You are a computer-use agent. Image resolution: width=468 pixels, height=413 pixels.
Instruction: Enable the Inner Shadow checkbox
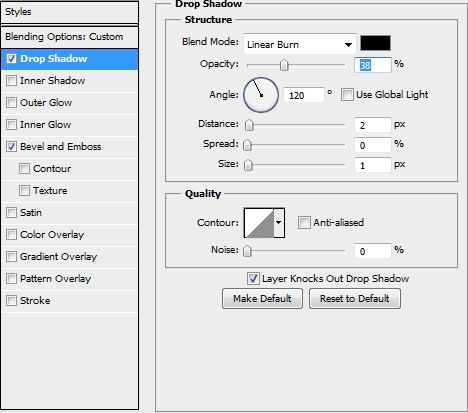pyautogui.click(x=11, y=81)
